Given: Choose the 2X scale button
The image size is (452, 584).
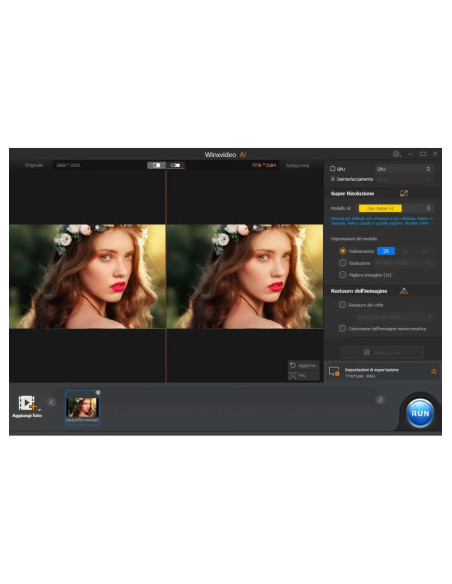Looking at the screenshot, I should click(386, 251).
